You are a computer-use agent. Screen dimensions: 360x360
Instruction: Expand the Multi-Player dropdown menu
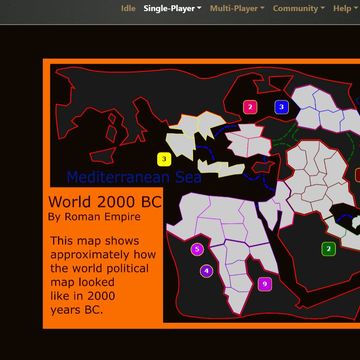(x=237, y=9)
